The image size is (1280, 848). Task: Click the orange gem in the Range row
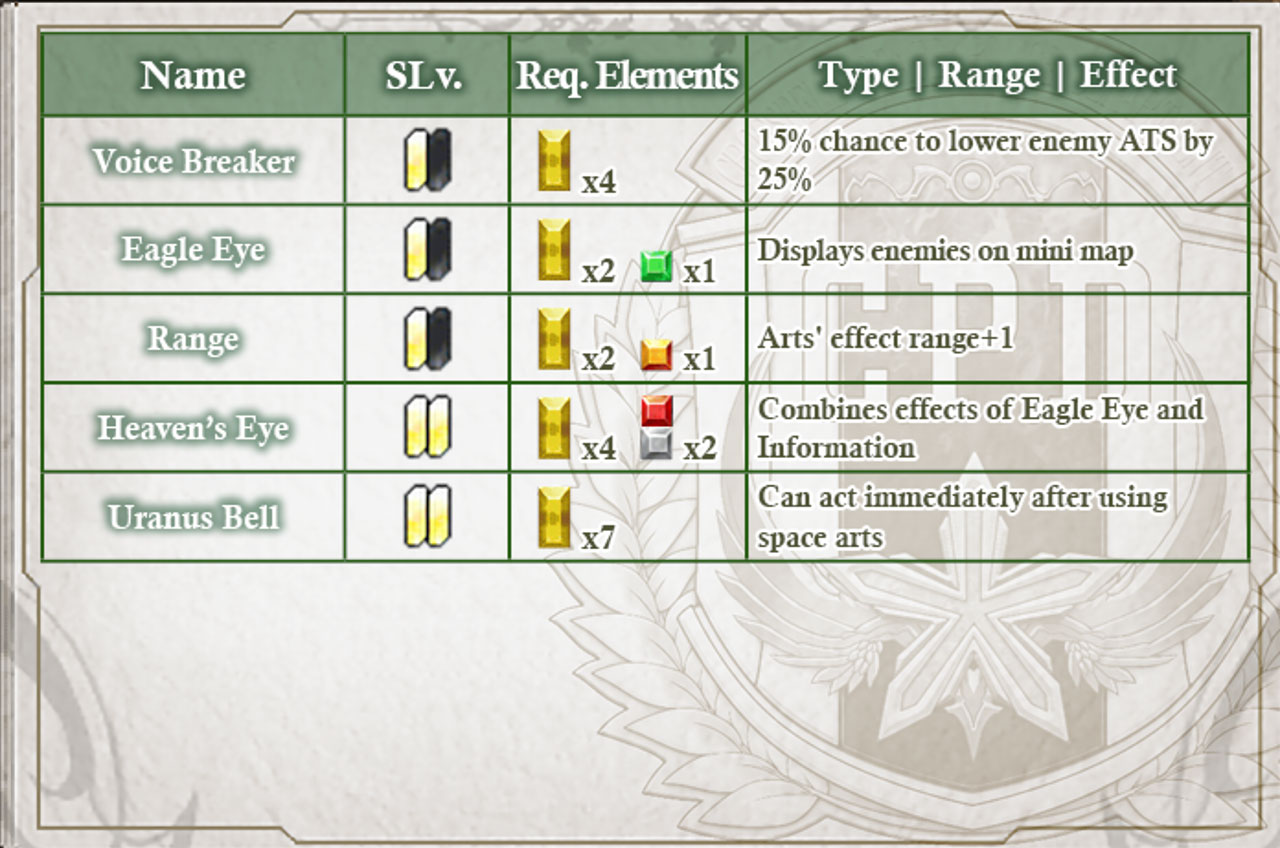point(656,354)
